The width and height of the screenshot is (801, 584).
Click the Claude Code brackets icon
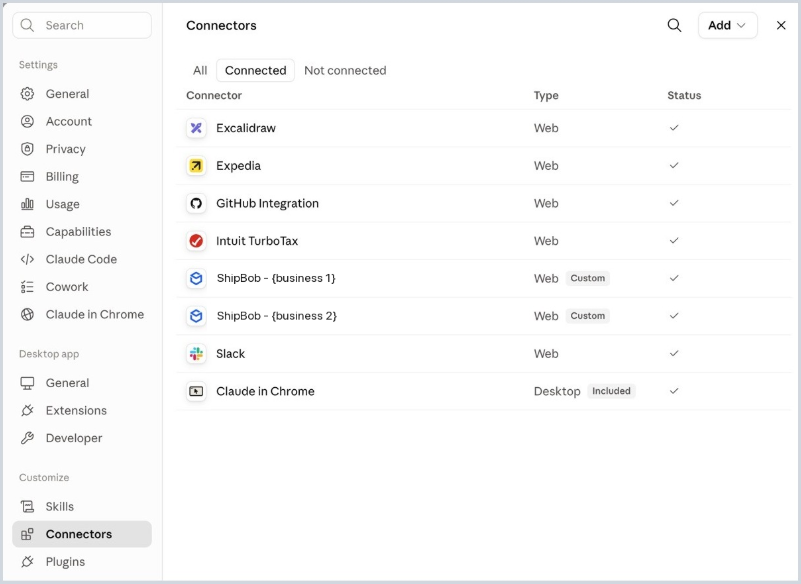click(27, 259)
